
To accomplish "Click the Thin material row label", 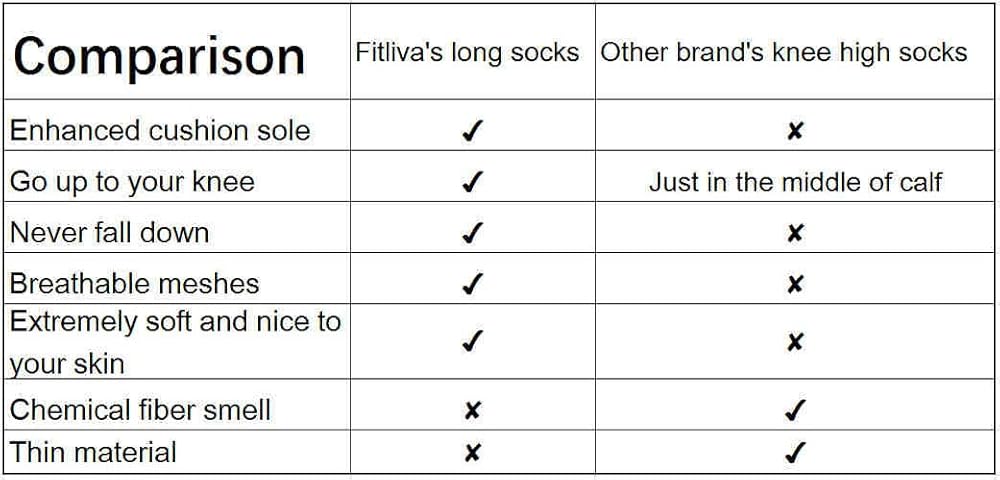I will 93,452.
